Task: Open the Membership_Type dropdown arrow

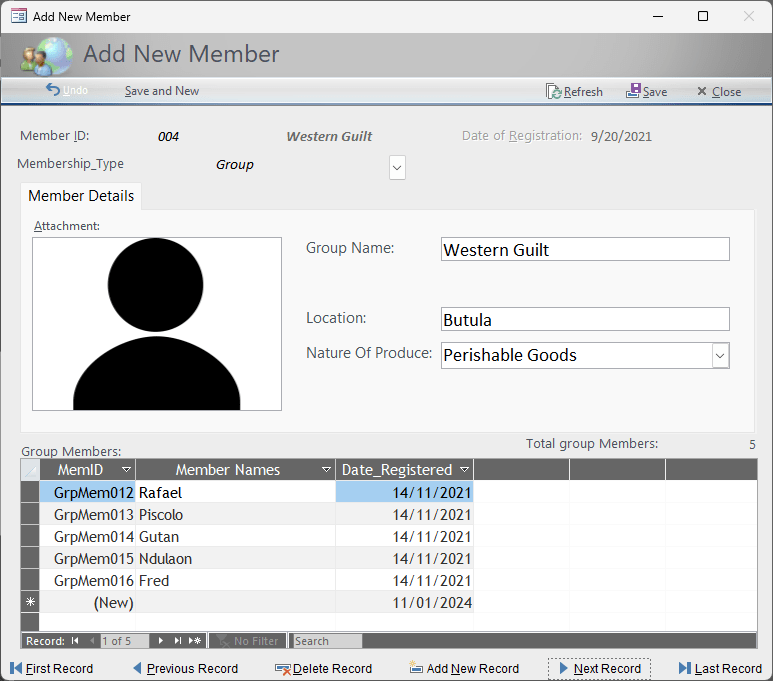Action: click(397, 168)
